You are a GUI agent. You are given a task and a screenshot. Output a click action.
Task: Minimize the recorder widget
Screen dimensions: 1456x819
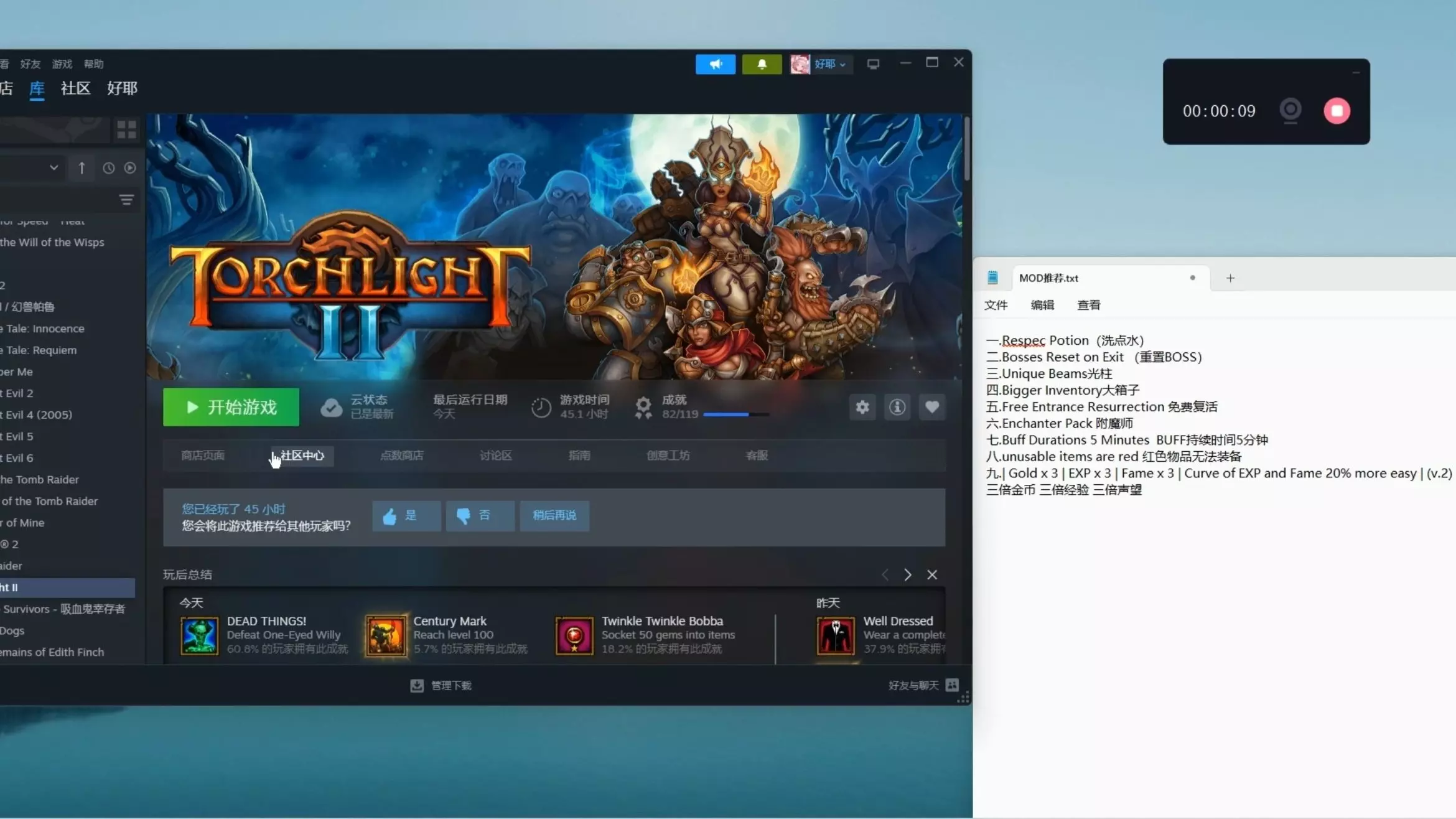tap(1356, 73)
